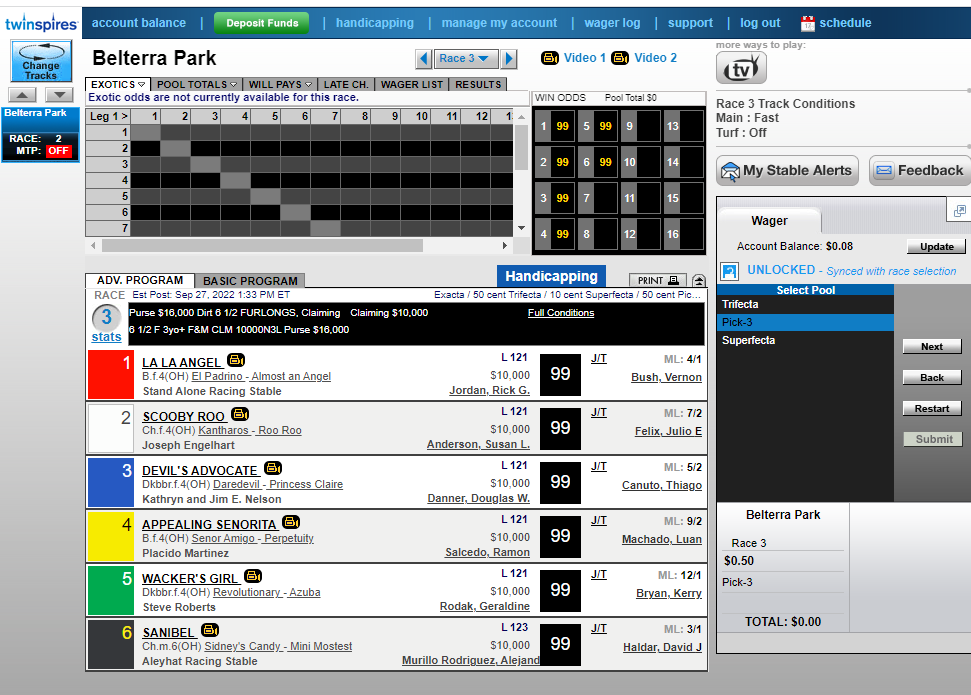
Task: Click the Change Tracks icon
Action: 41,61
